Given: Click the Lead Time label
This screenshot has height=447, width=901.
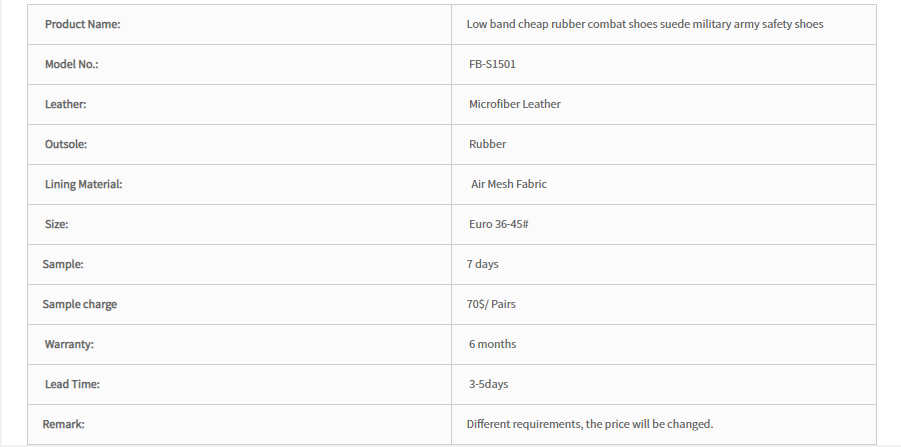Looking at the screenshot, I should coord(72,384).
